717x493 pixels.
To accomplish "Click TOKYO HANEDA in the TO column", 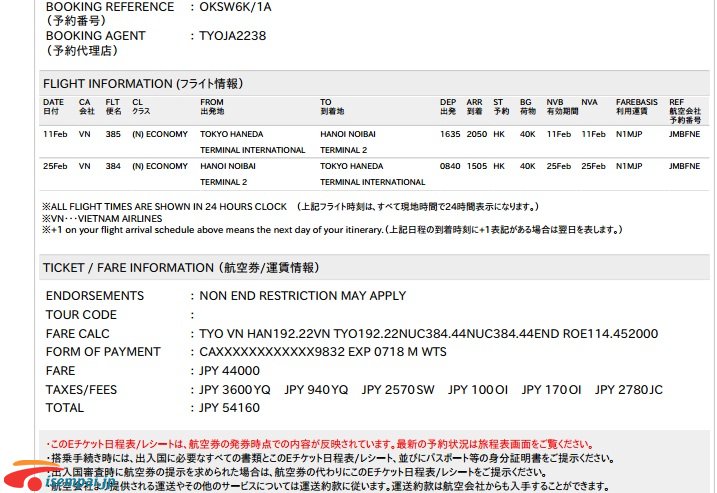I will click(351, 166).
